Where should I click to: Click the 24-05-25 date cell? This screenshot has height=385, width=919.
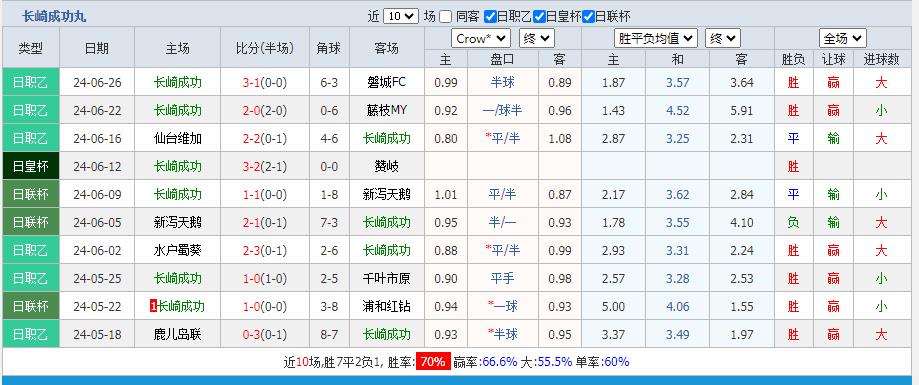(97, 278)
